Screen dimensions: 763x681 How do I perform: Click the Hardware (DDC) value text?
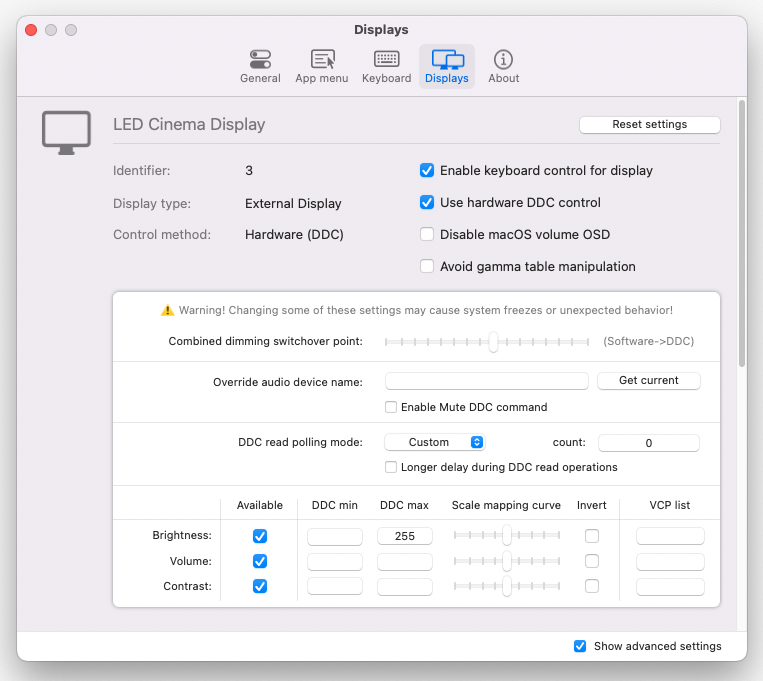[294, 235]
